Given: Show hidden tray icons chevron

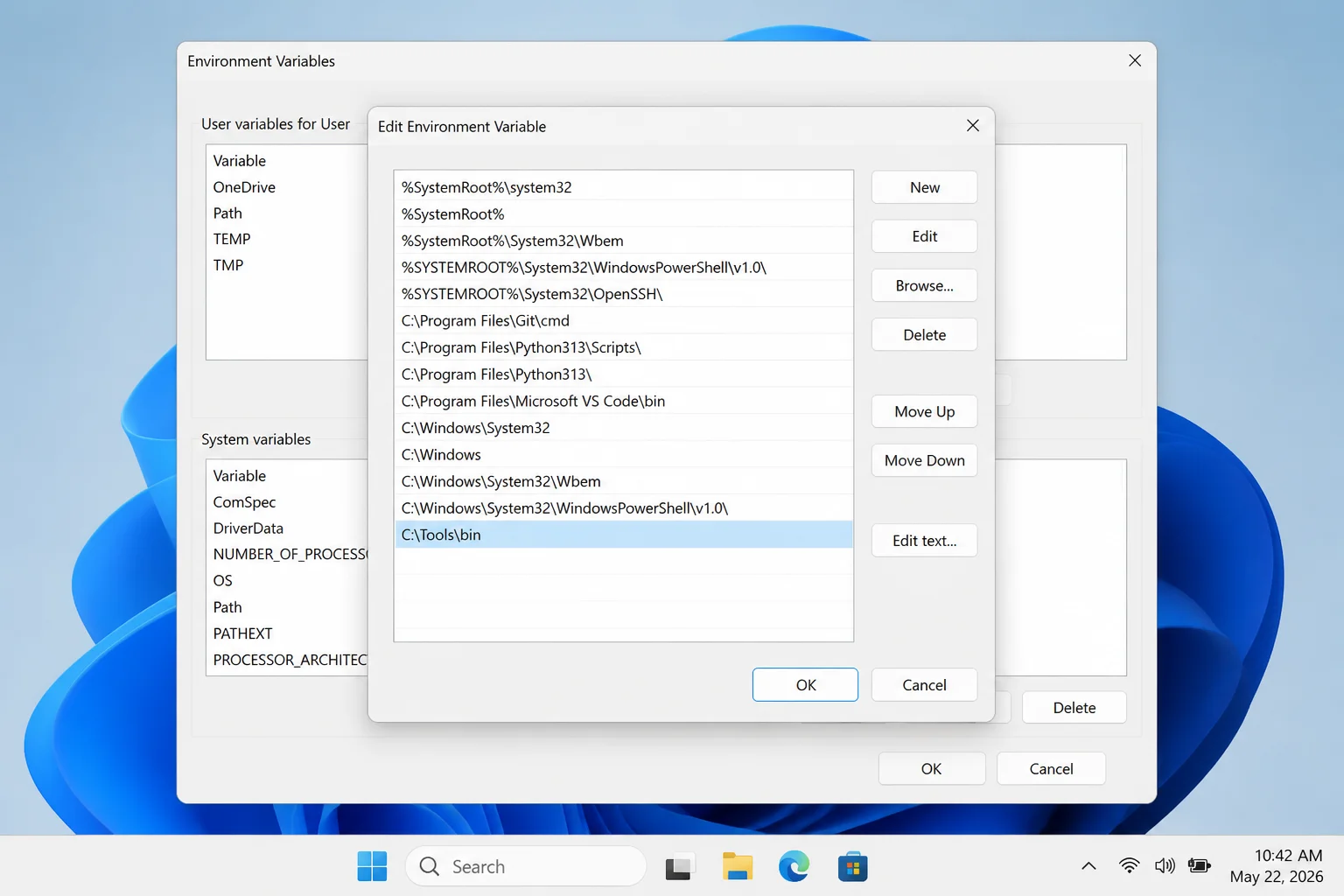Looking at the screenshot, I should [x=1088, y=866].
